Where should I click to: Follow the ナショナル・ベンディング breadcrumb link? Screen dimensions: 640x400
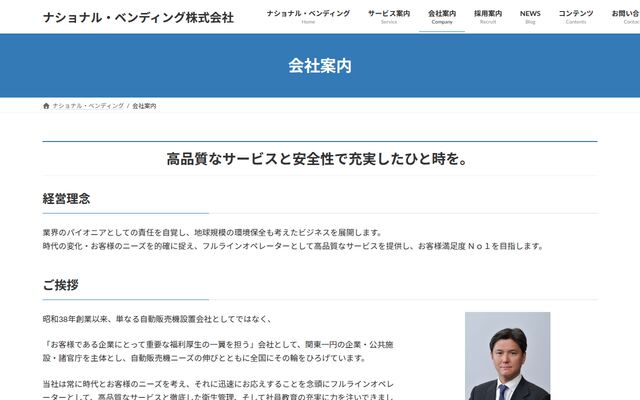(x=88, y=106)
